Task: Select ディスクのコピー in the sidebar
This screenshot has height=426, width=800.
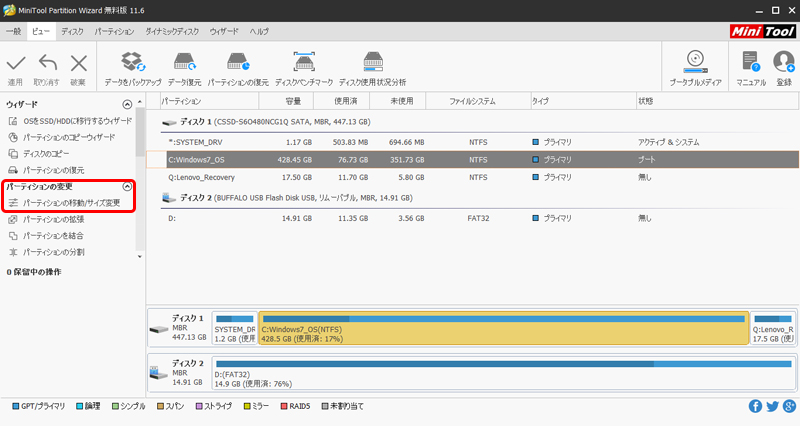Action: [x=39, y=154]
